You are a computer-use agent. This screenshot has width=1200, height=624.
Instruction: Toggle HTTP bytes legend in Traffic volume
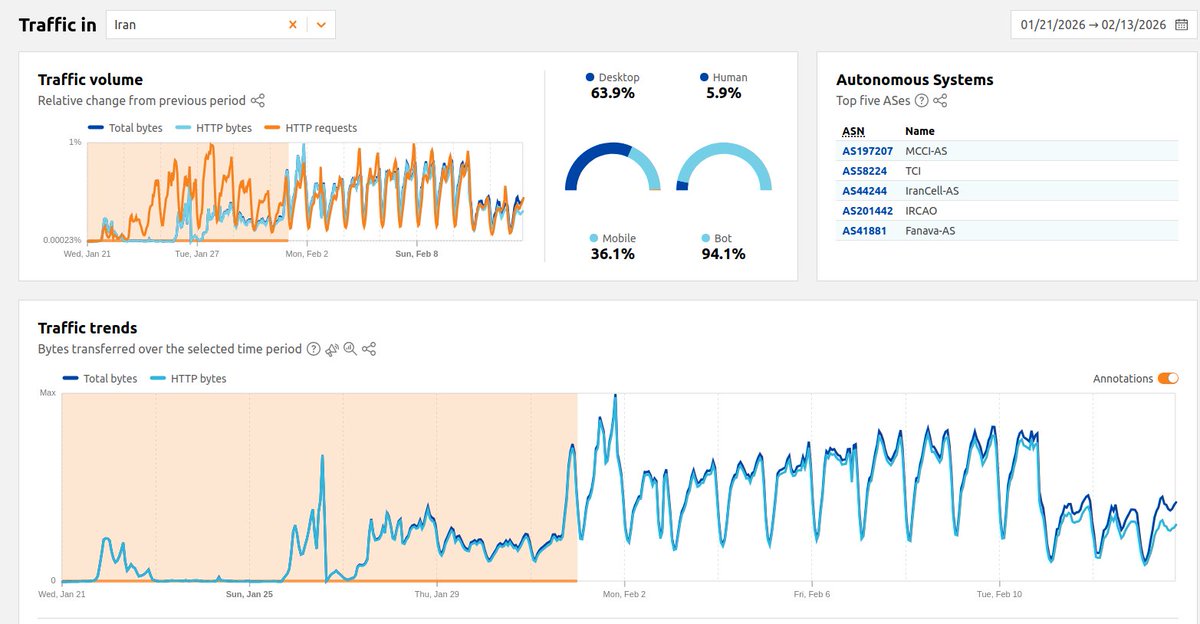click(x=213, y=128)
